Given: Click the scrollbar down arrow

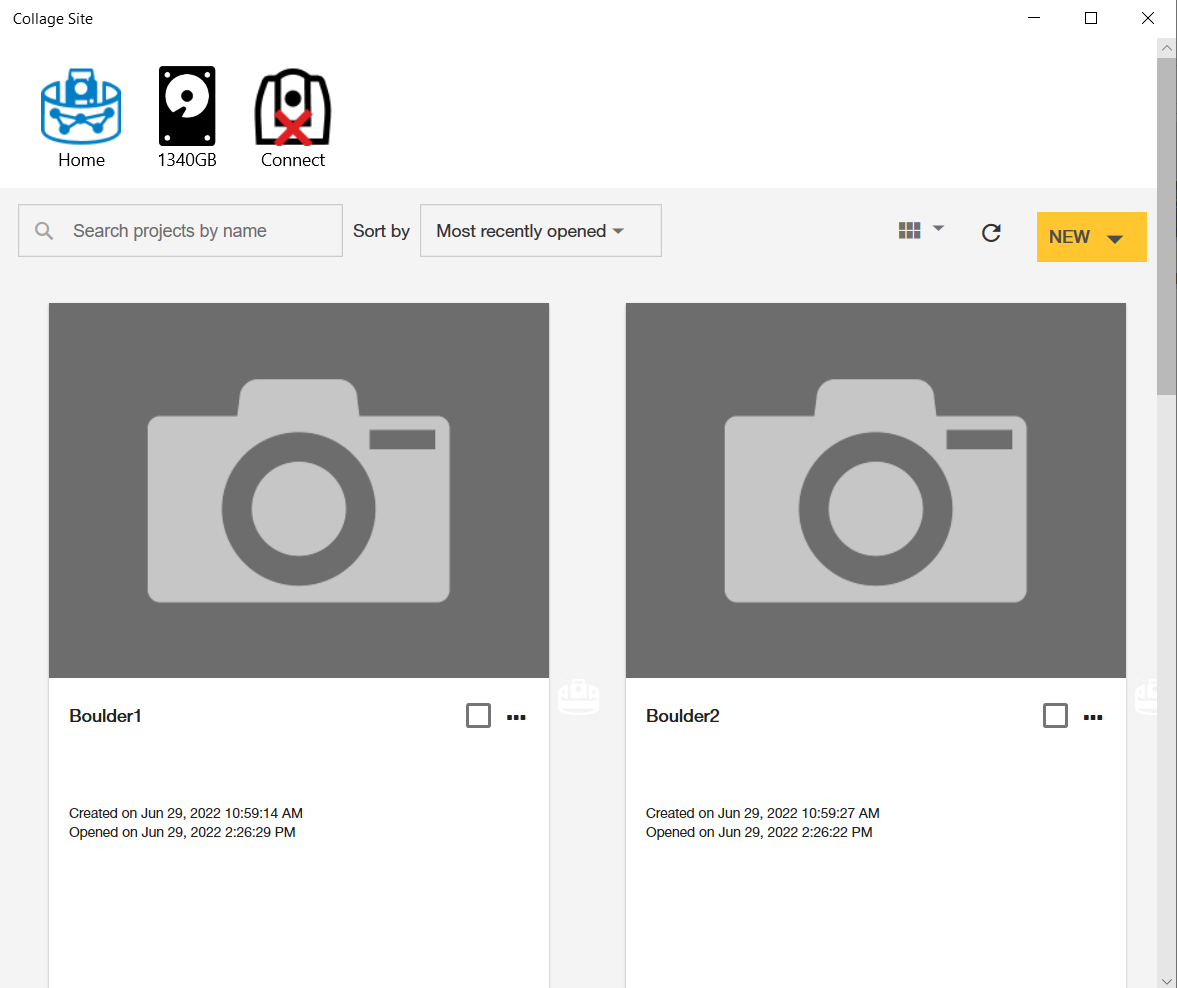Looking at the screenshot, I should click(x=1167, y=979).
